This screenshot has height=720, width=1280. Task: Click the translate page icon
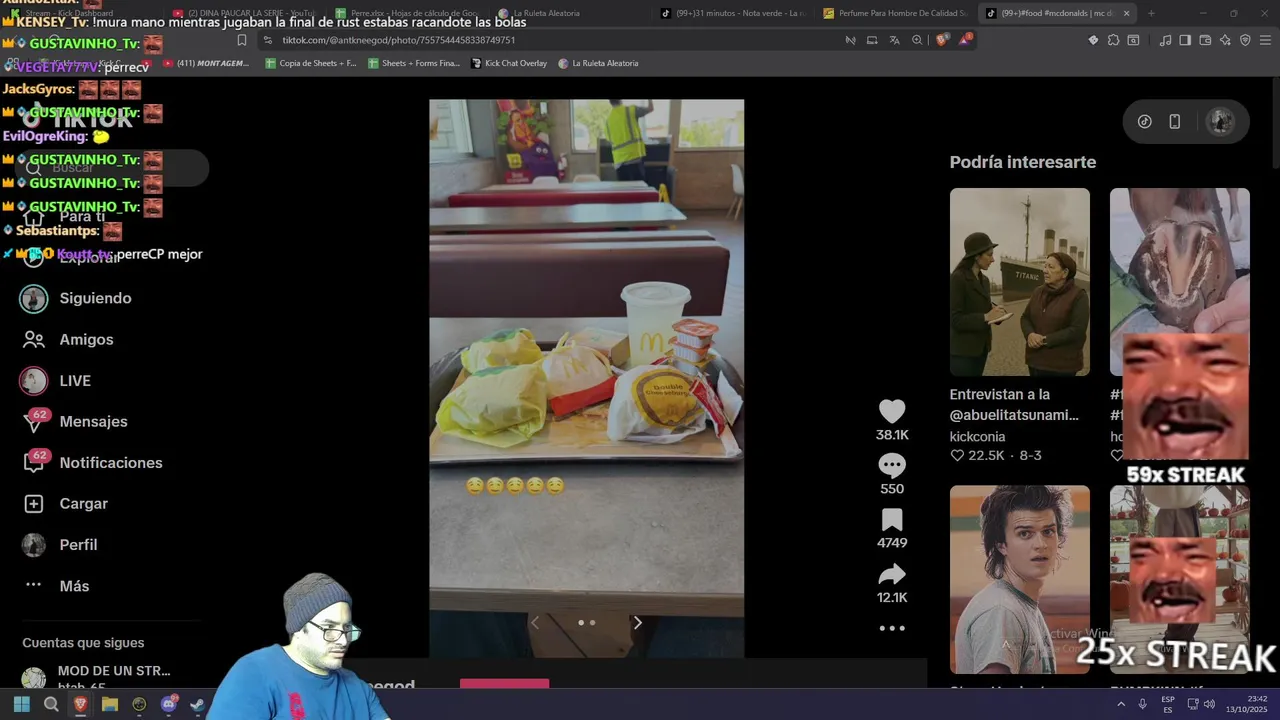tap(894, 40)
